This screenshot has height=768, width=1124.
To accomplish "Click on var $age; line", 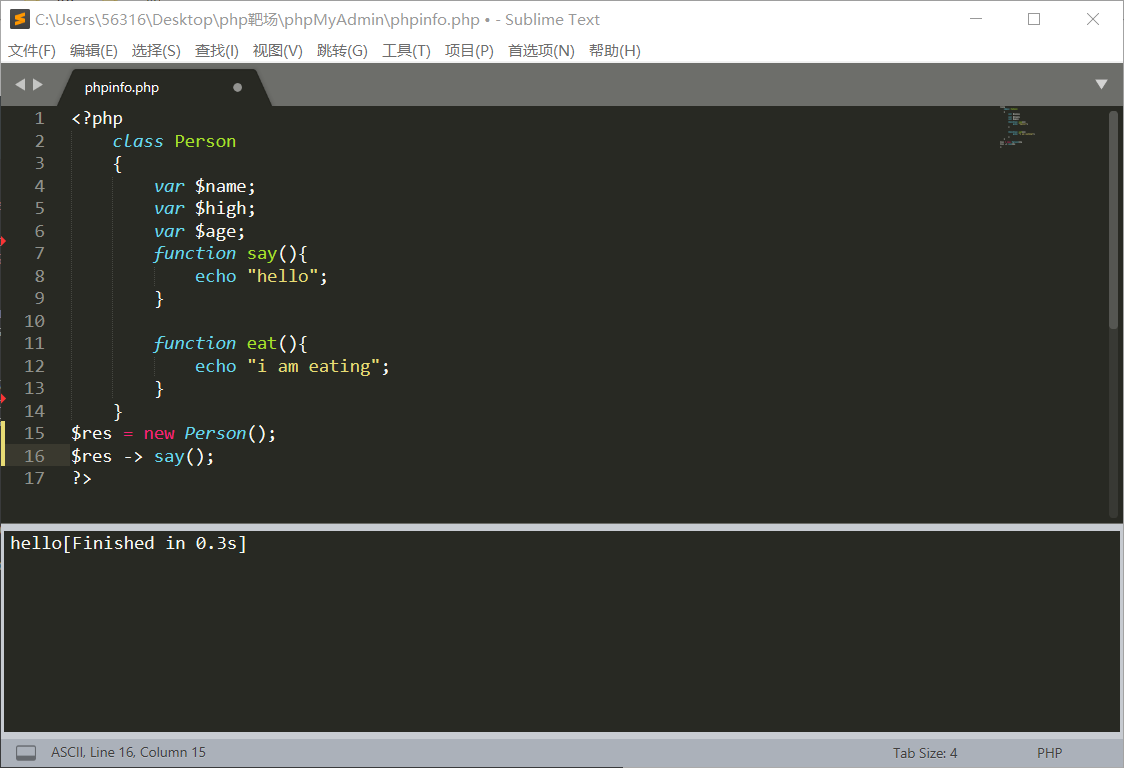I will click(x=199, y=232).
